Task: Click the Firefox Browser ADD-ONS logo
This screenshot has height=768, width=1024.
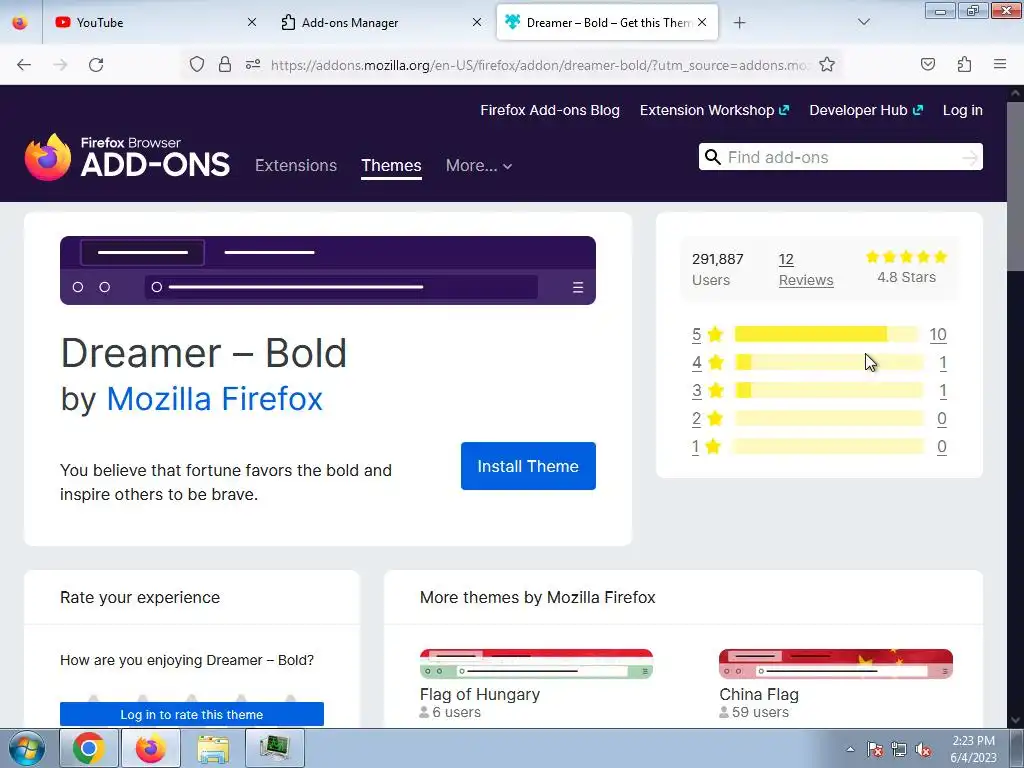Action: [127, 157]
